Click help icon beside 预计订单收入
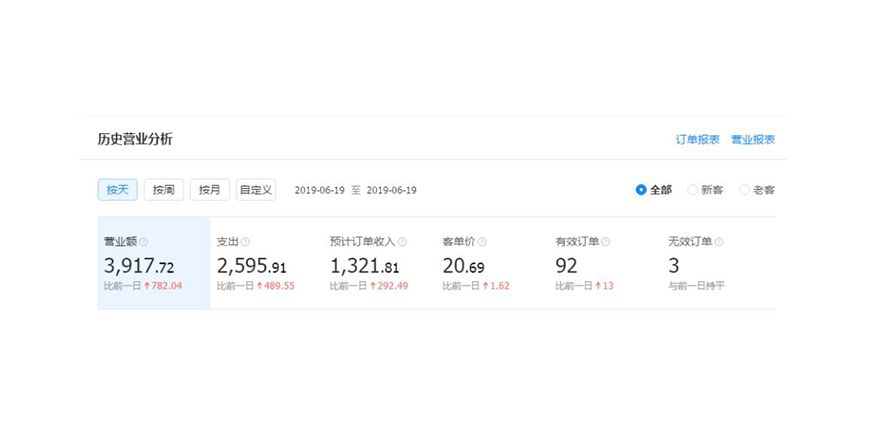This screenshot has height=431, width=869. click(402, 242)
